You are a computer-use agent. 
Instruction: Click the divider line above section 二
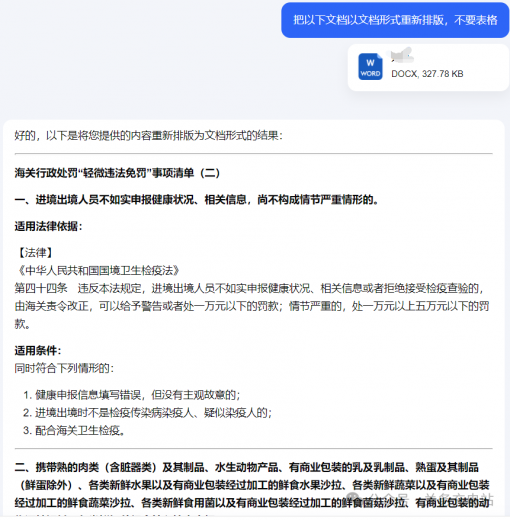[253, 448]
